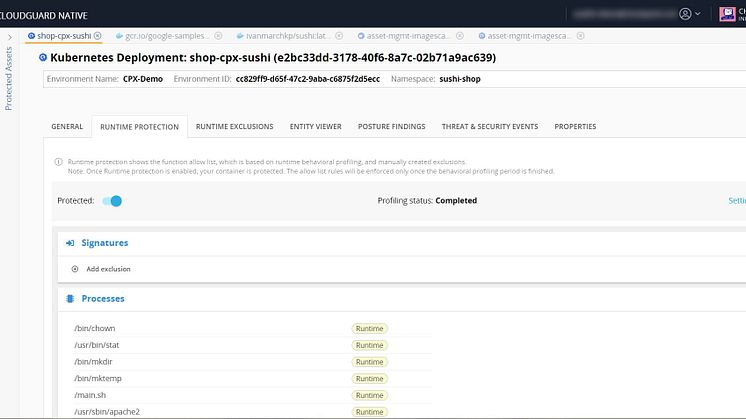
Task: Click the sushi-shop namespace value
Action: pyautogui.click(x=460, y=79)
